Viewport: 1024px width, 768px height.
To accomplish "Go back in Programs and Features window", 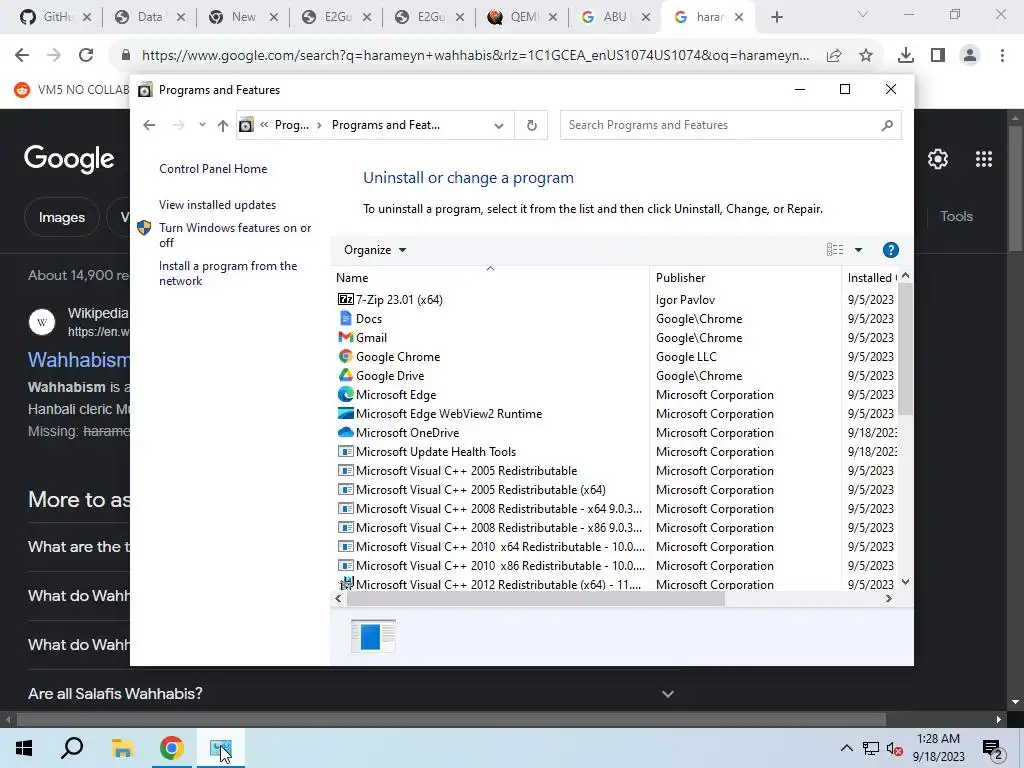I will click(x=149, y=125).
